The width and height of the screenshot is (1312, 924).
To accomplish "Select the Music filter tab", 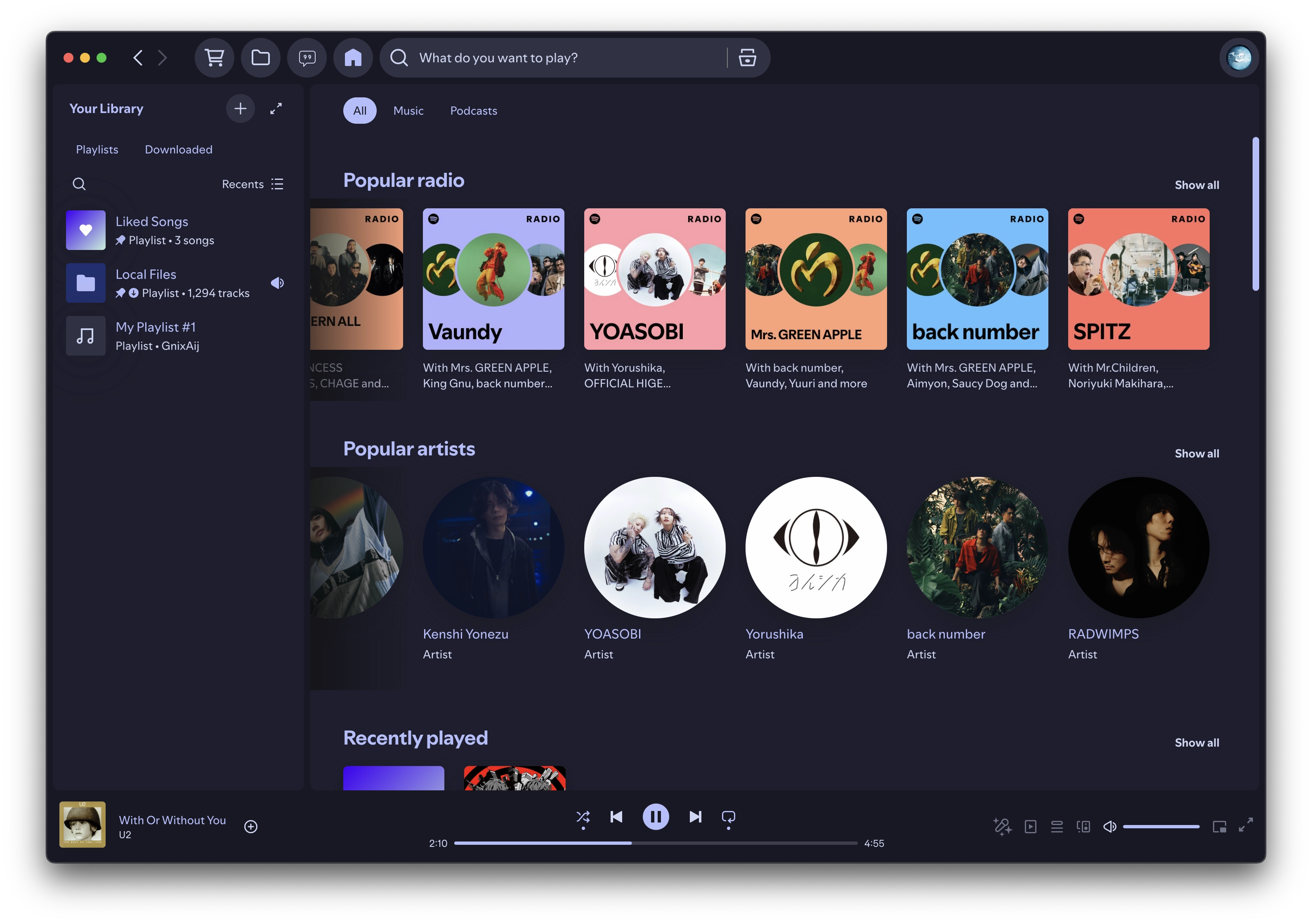I will (x=408, y=111).
